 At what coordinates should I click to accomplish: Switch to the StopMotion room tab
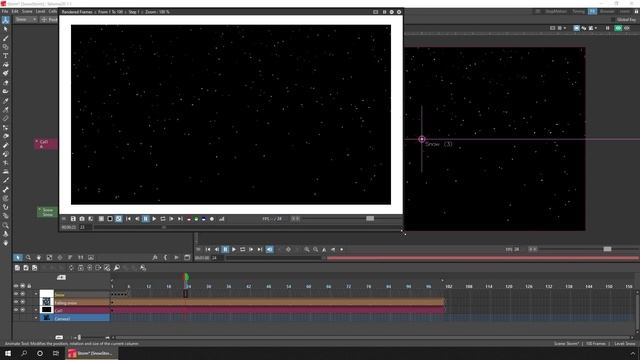pos(556,11)
